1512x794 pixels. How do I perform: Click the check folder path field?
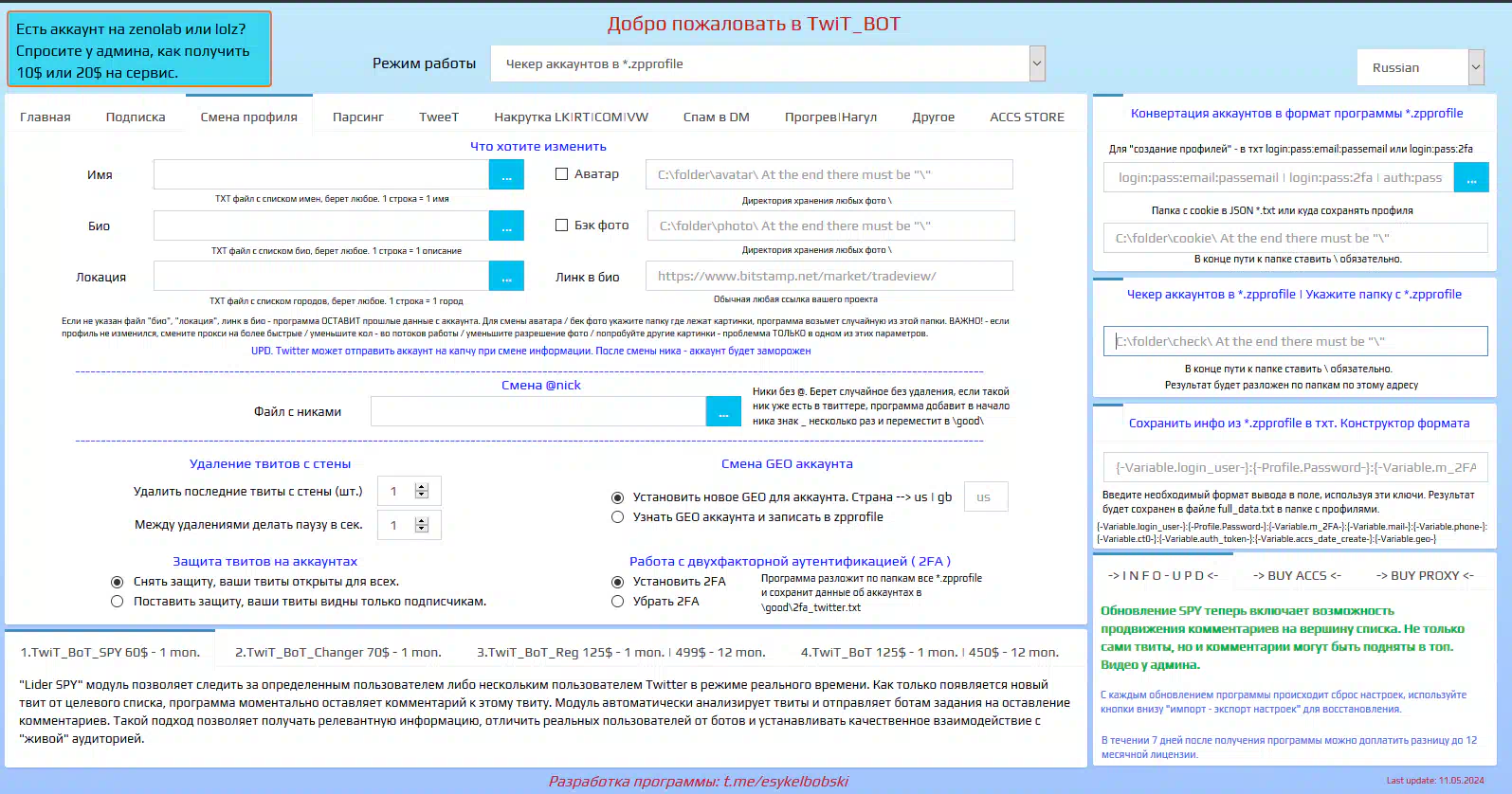[1296, 341]
